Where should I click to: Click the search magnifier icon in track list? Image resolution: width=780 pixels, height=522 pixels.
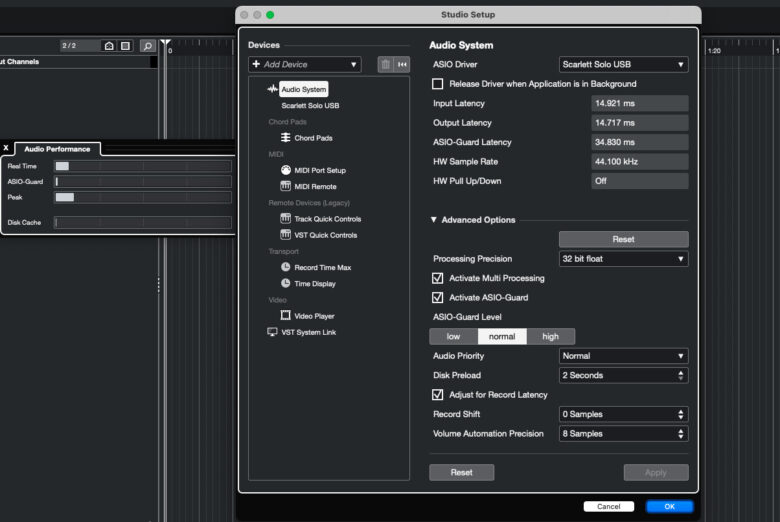(x=147, y=46)
